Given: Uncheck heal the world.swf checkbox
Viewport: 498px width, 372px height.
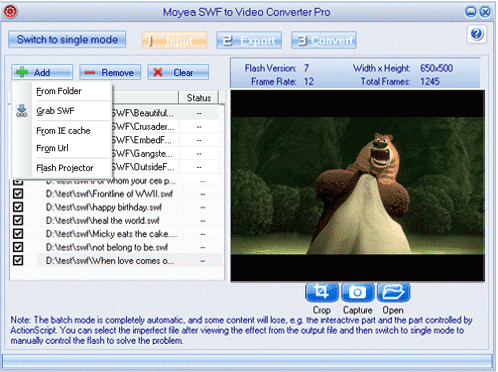Looking at the screenshot, I should pos(18,220).
